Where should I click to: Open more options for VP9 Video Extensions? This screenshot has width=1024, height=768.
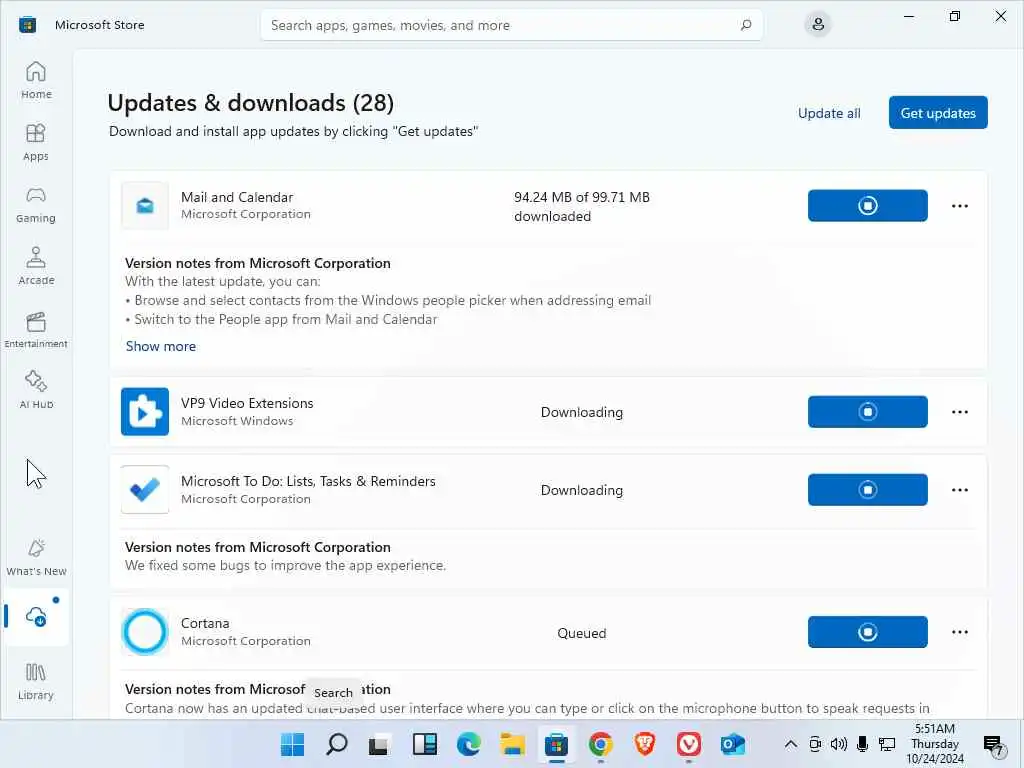coord(959,412)
